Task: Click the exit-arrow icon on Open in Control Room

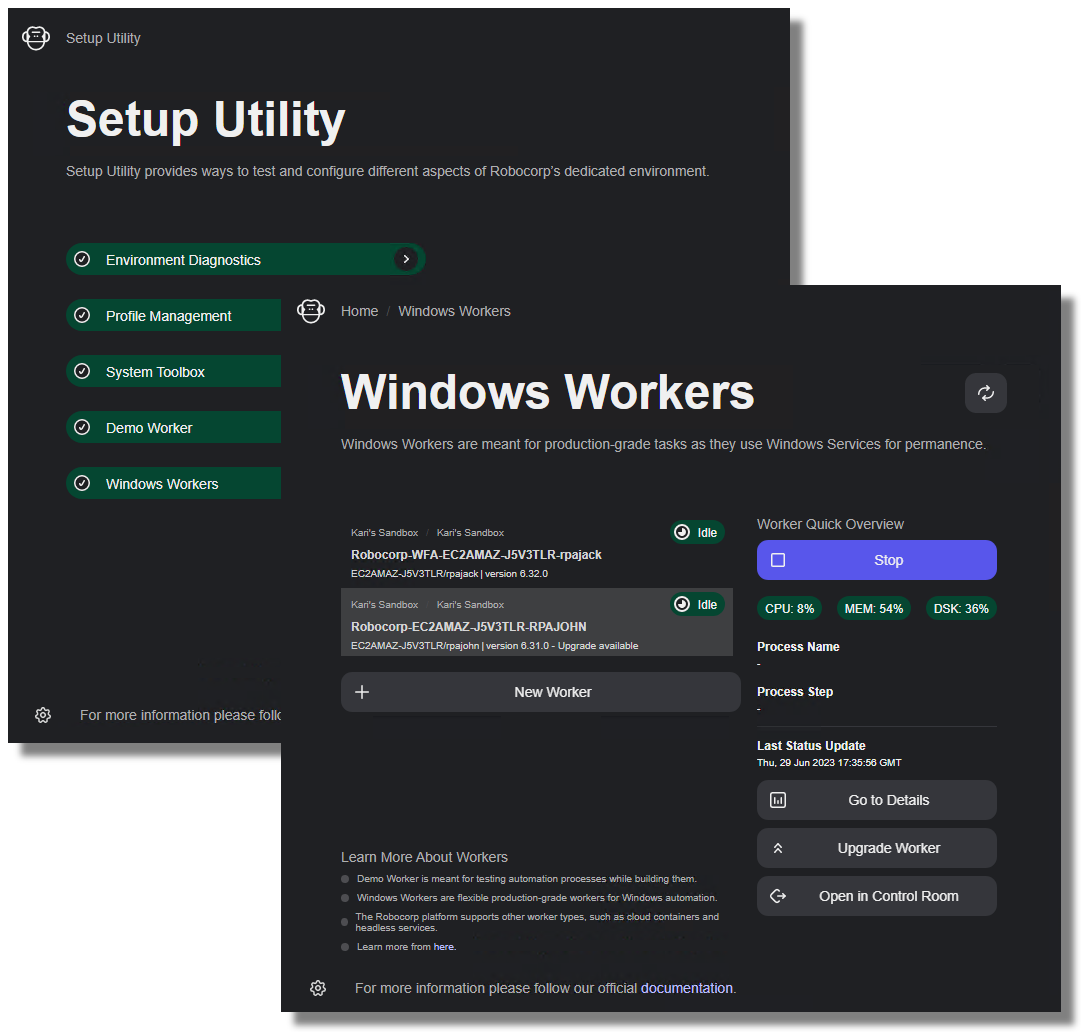Action: coord(778,896)
